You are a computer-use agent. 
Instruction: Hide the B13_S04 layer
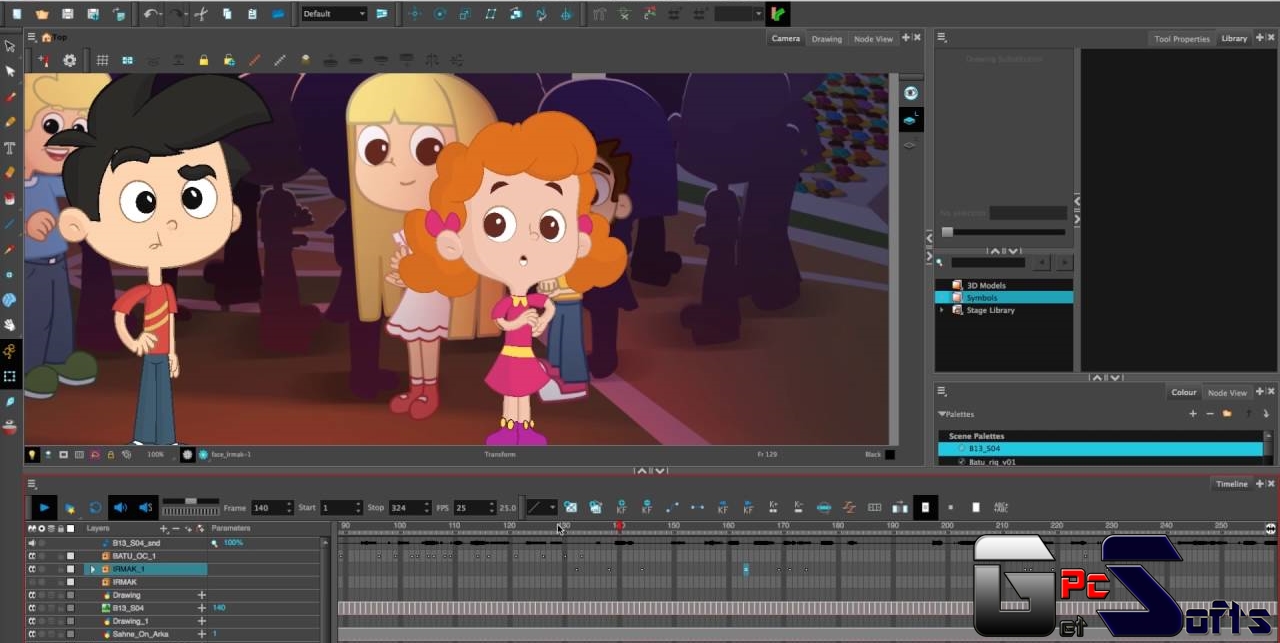31,608
